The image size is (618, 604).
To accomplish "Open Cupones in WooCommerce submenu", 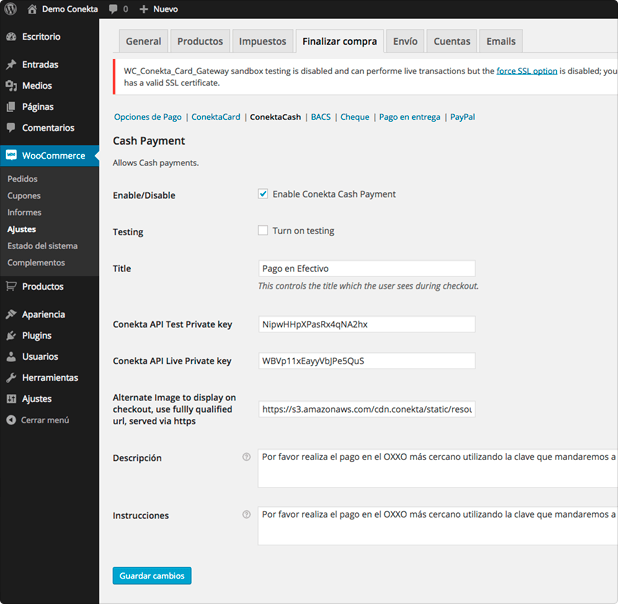I will 24,196.
